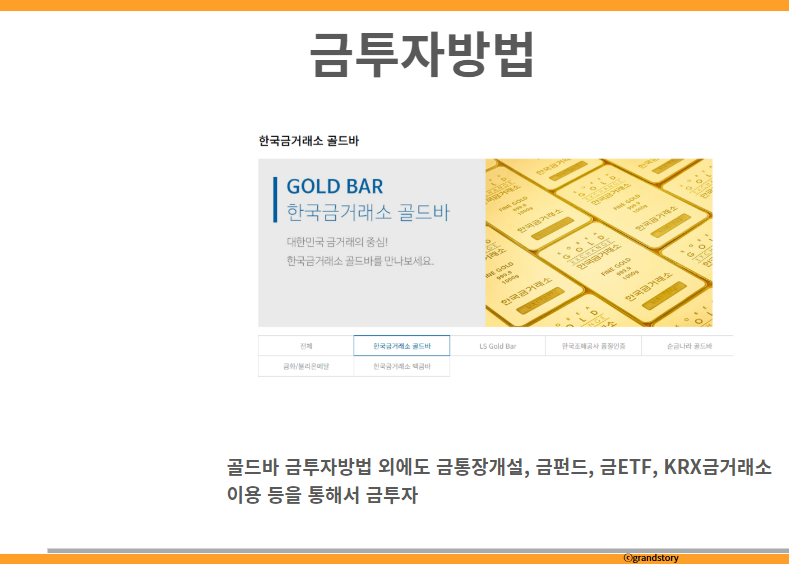Click the large 한국금거래소 골드바 banner subtitle

pos(368,212)
